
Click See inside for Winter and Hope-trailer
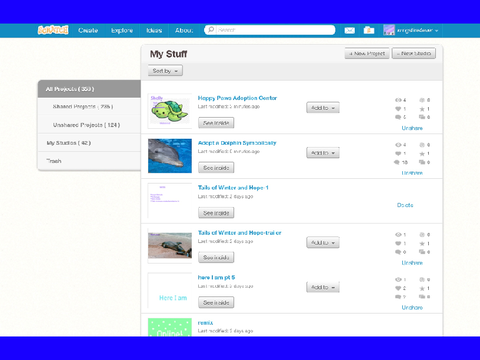(216, 257)
